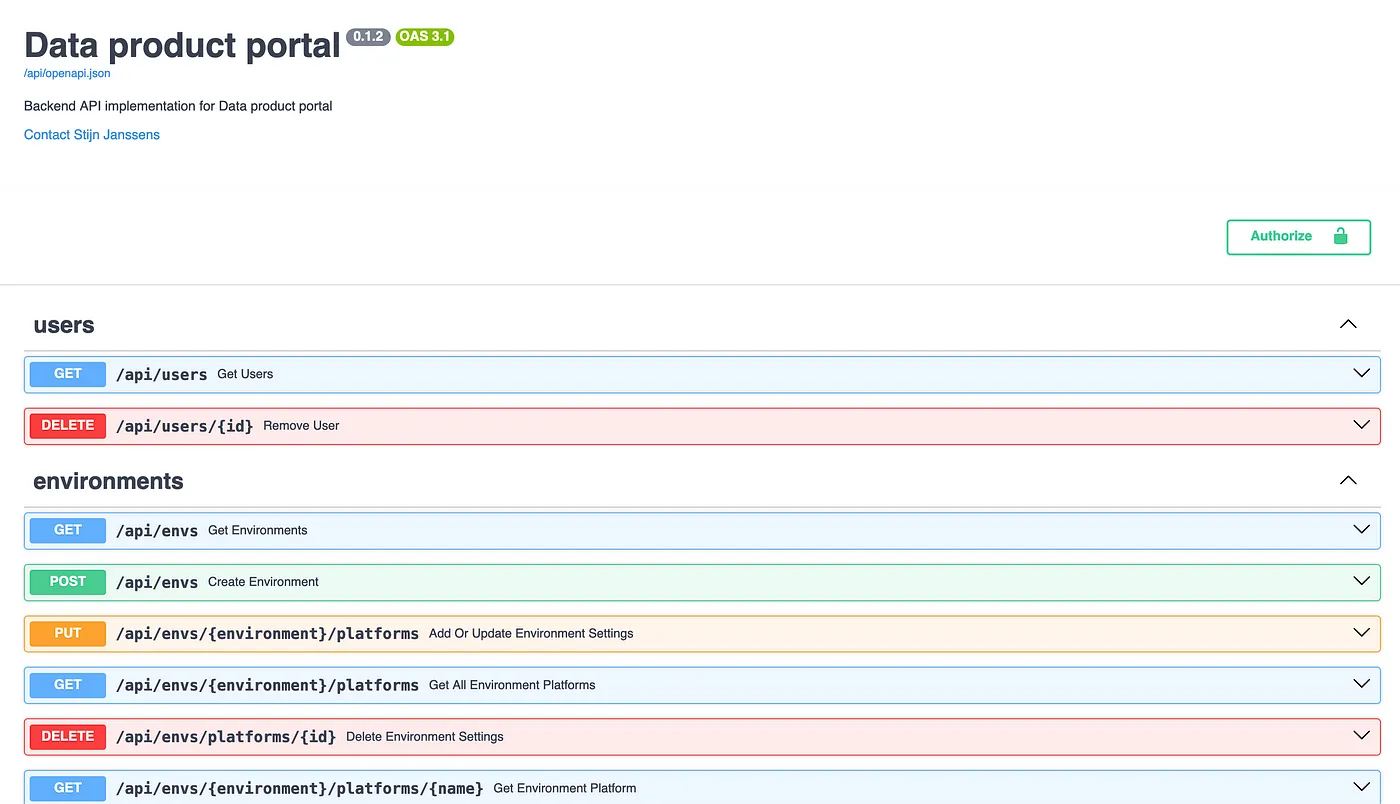The height and width of the screenshot is (804, 1400).
Task: Click the 0.1.2 version badge
Action: pos(367,37)
